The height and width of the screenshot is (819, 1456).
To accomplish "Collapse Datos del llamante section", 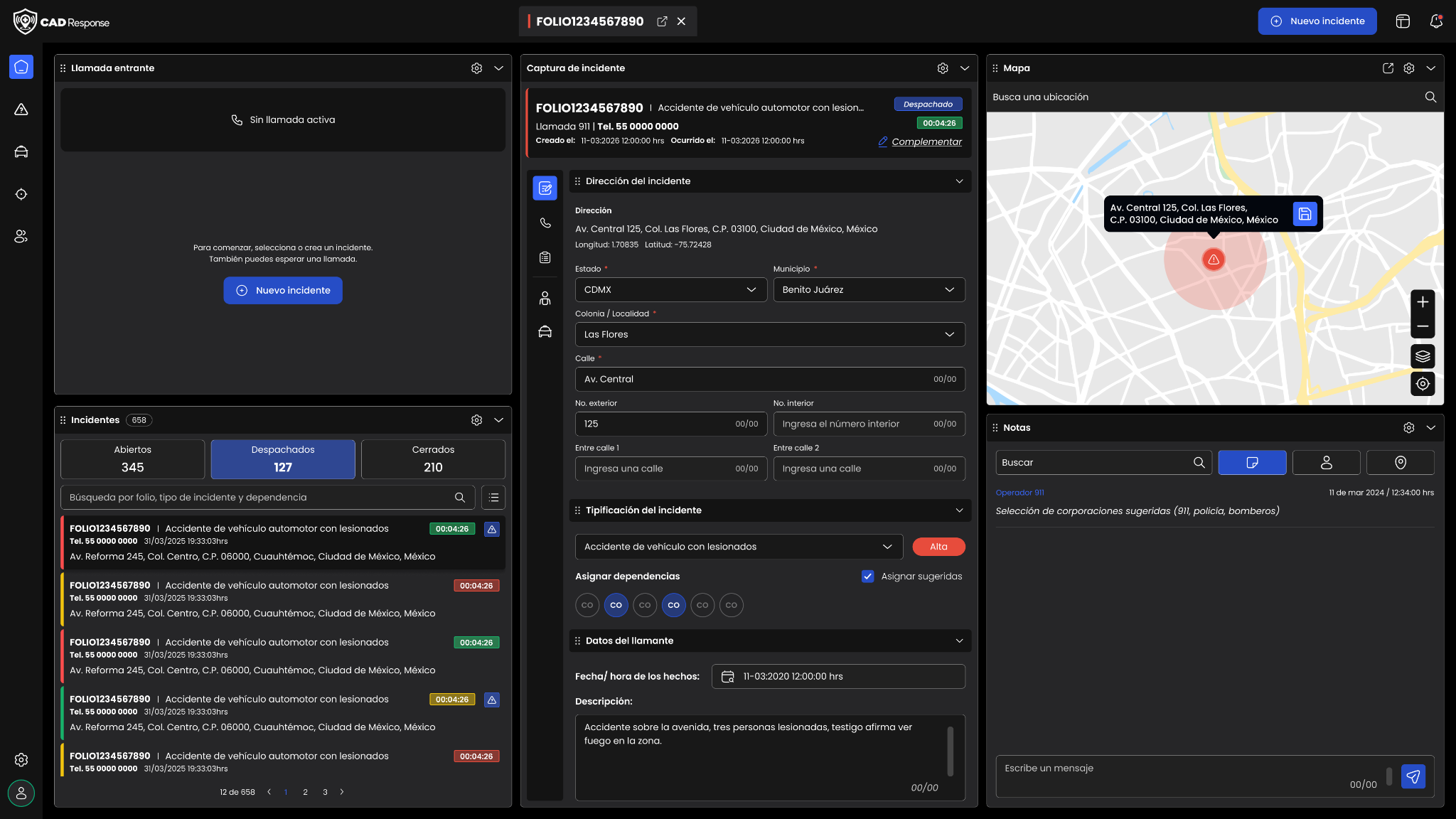I will pos(959,641).
